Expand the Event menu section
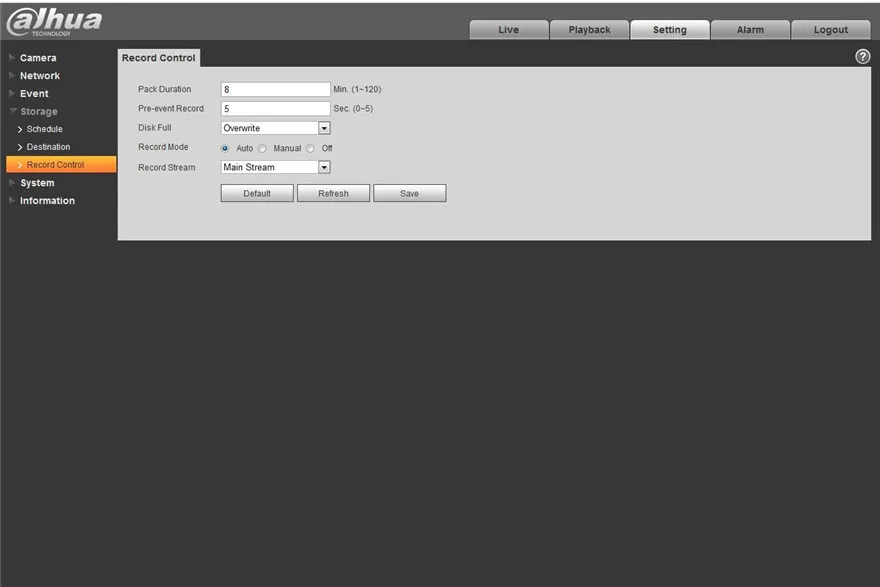The height and width of the screenshot is (587, 880). [34, 94]
